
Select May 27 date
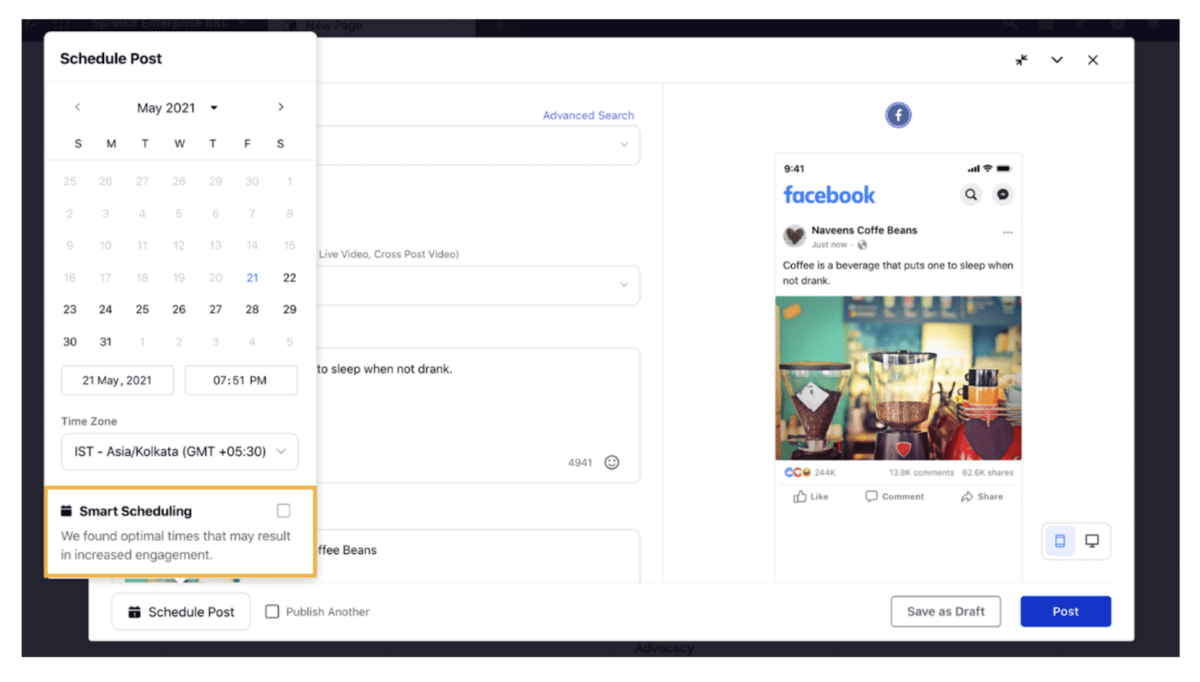coord(215,310)
